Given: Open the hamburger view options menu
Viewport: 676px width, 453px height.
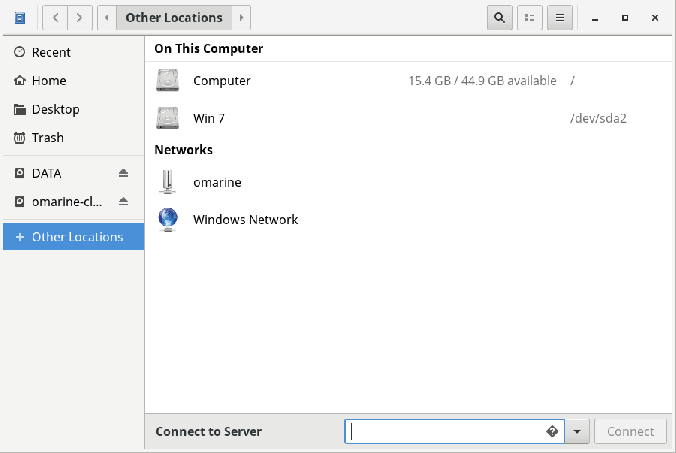Looking at the screenshot, I should click(x=560, y=18).
